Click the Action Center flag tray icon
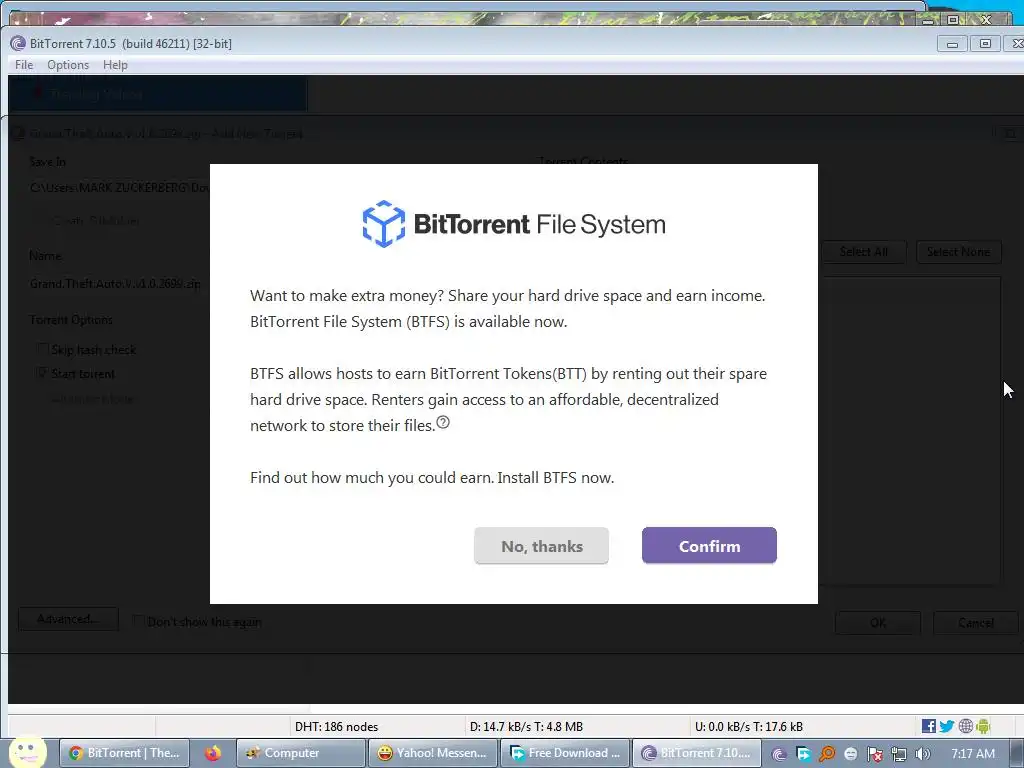 tap(874, 754)
